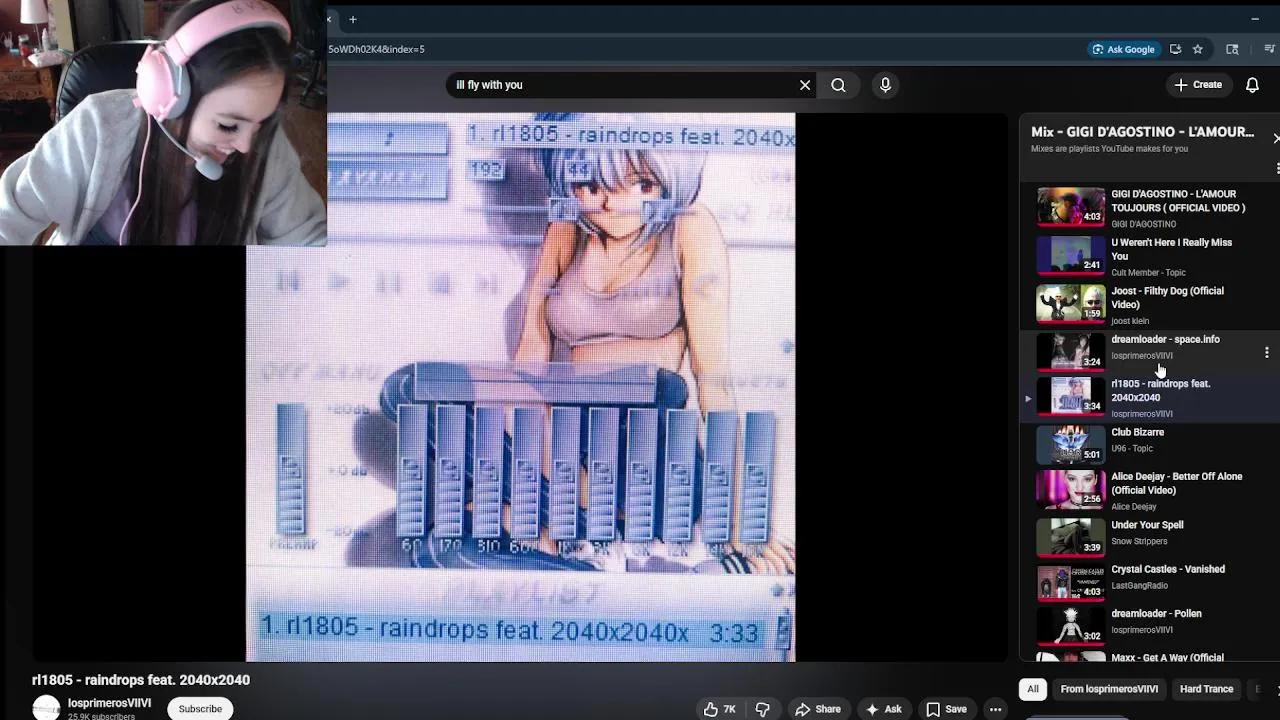
Task: Open the browser media control icon
Action: 1270,49
